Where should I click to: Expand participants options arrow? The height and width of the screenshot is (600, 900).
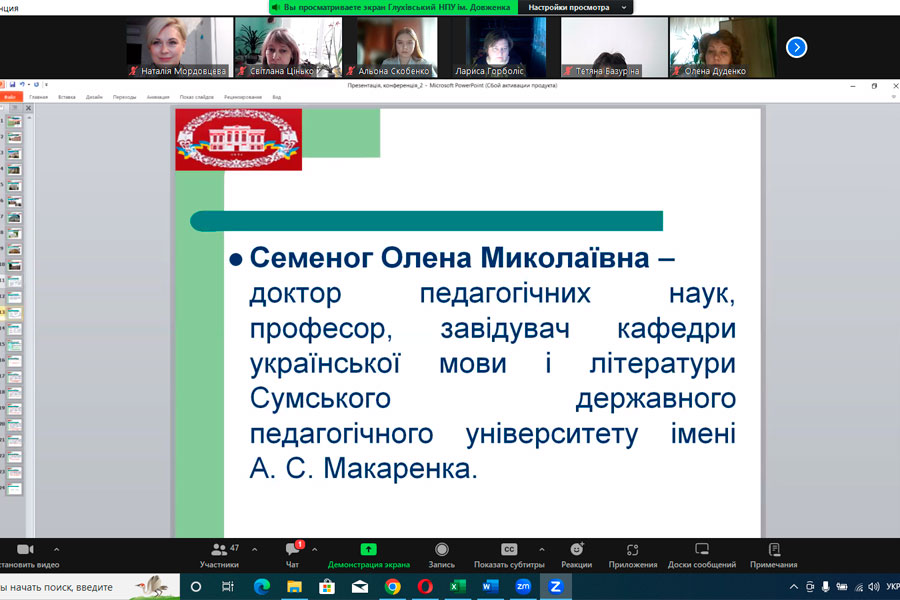[254, 550]
